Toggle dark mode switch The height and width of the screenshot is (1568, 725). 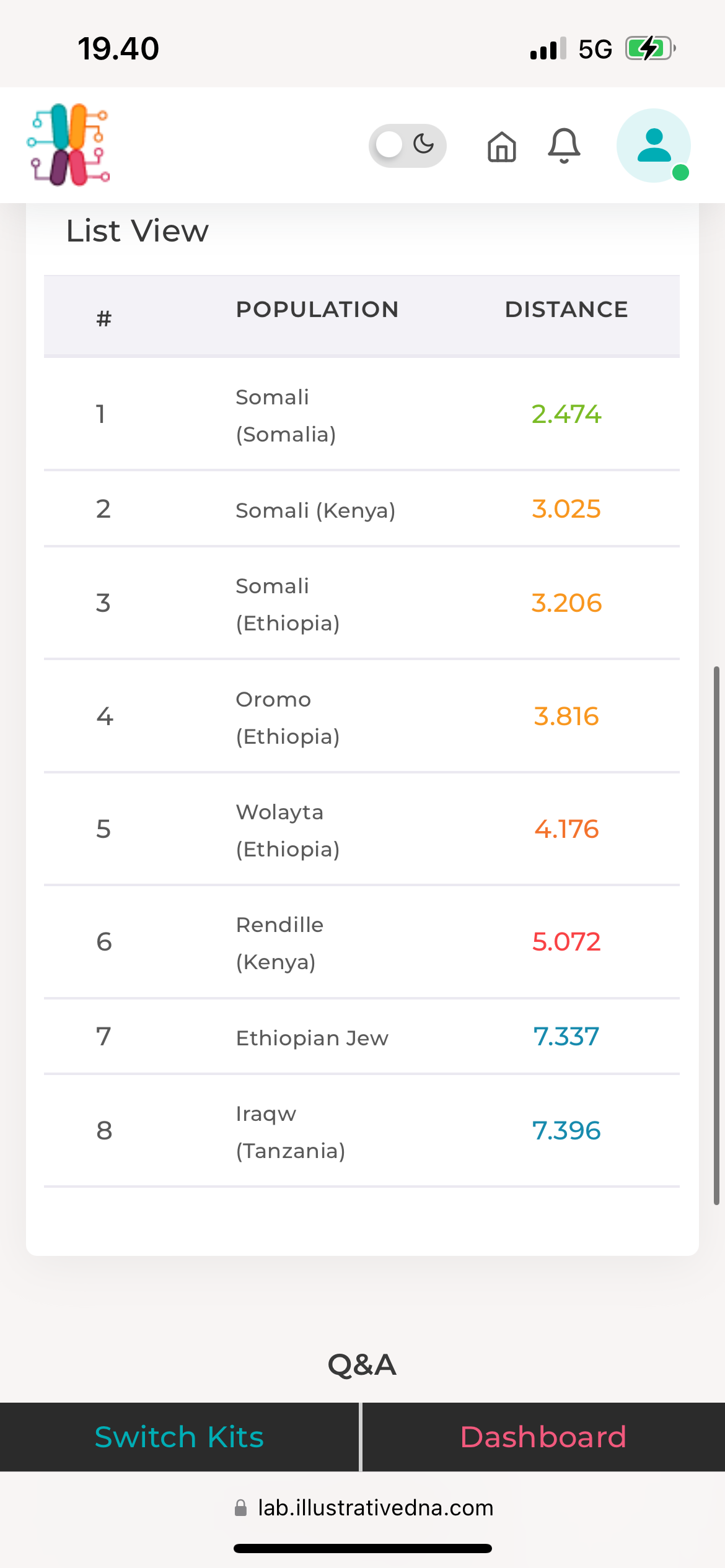point(407,146)
